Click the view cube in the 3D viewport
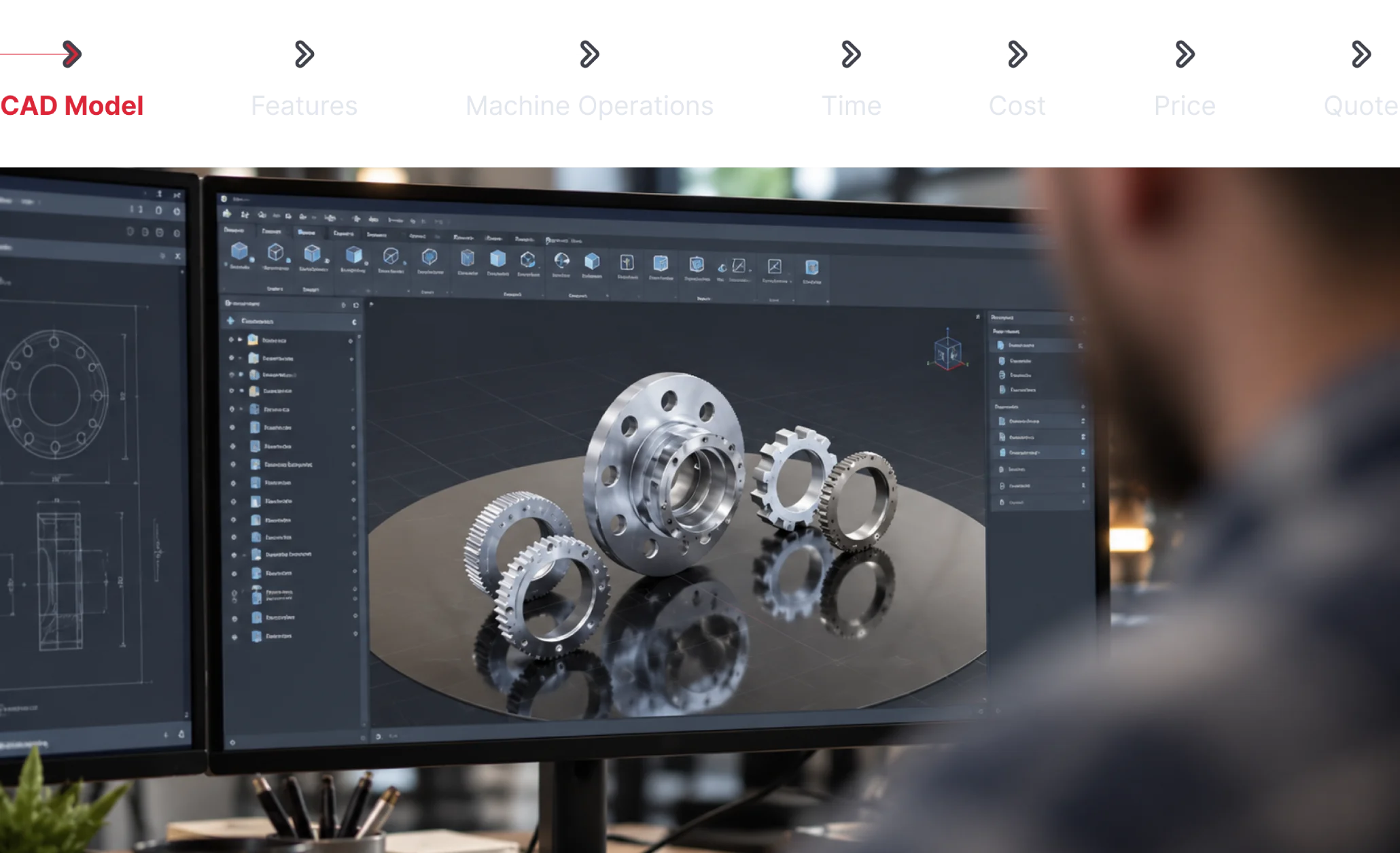This screenshot has height=853, width=1400. tap(948, 351)
